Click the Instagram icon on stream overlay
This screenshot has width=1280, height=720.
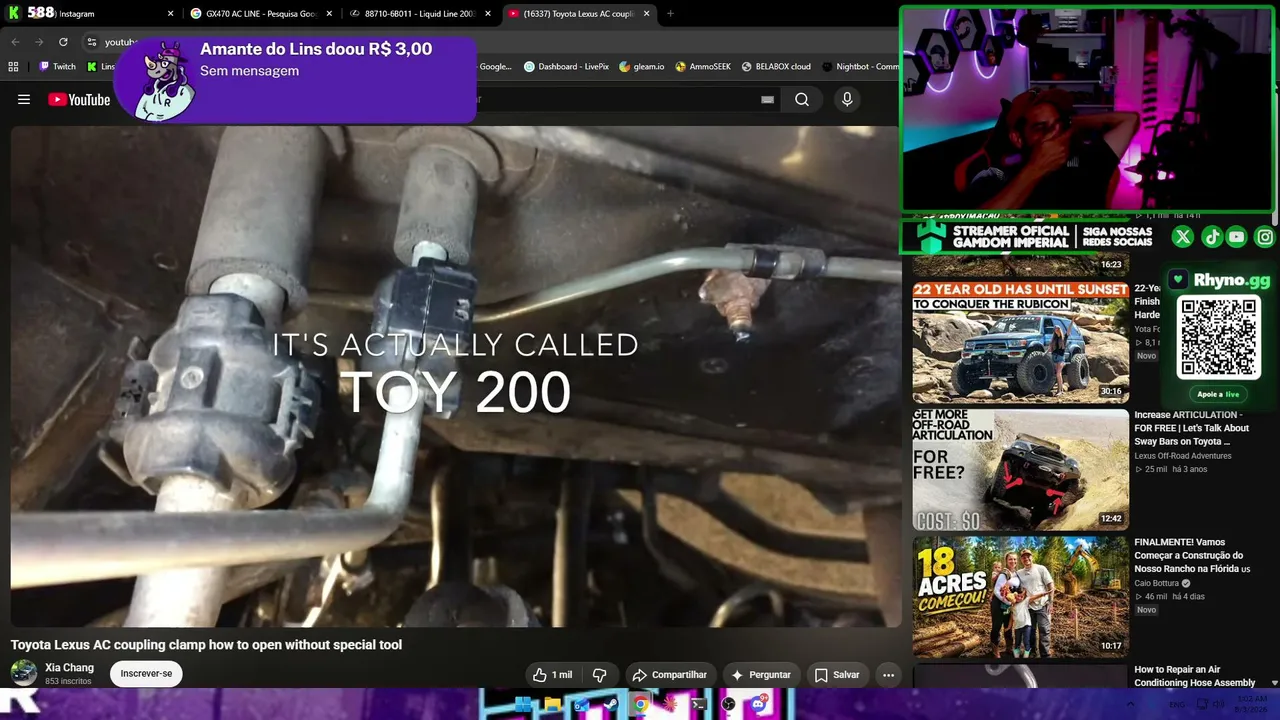pyautogui.click(x=1265, y=237)
